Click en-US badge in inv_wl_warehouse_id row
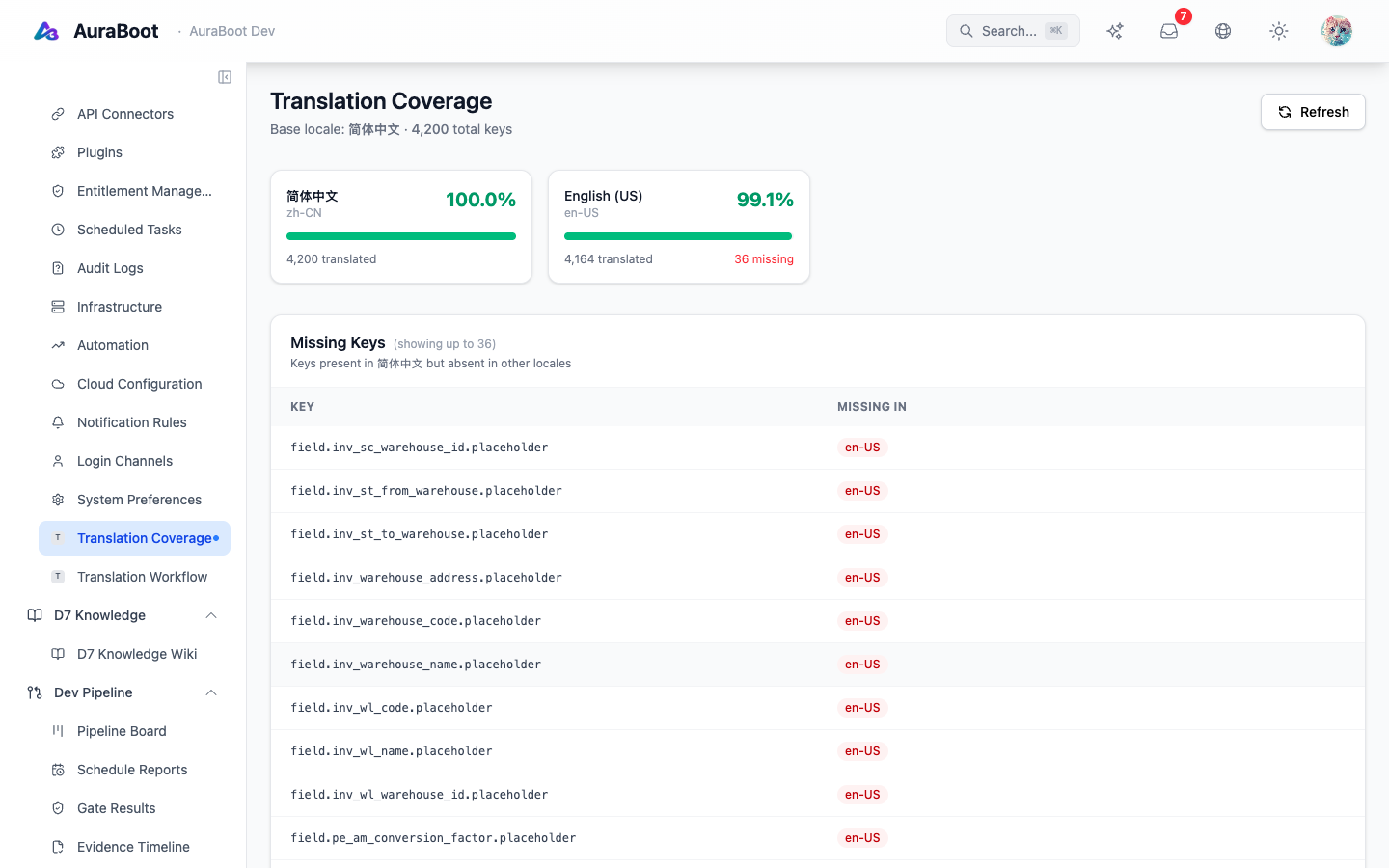The height and width of the screenshot is (868, 1389). pos(862,795)
